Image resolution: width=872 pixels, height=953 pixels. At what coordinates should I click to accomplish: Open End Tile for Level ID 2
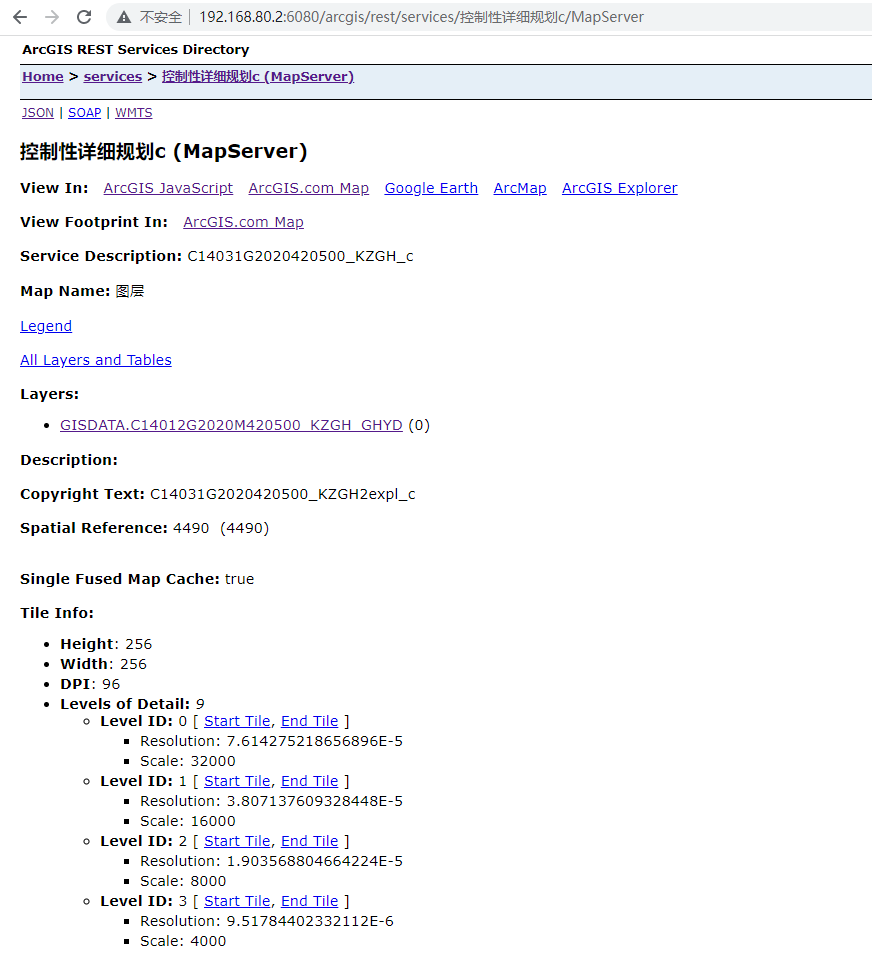tap(309, 842)
